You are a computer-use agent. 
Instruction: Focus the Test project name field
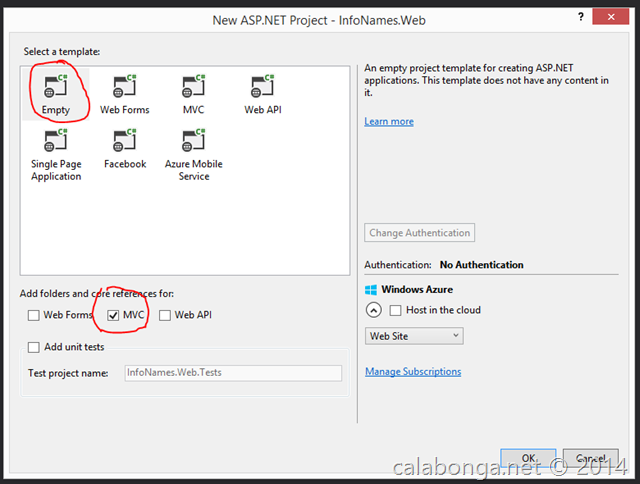point(233,373)
